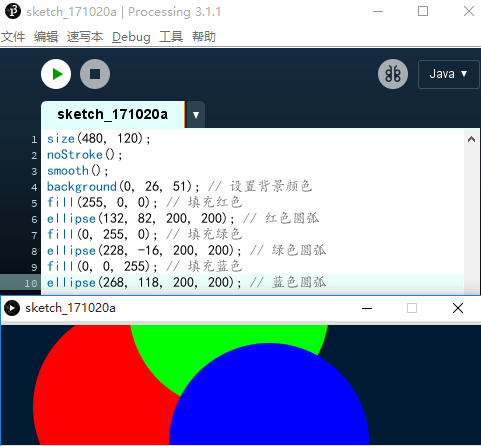Open the Debug menu
Viewport: 481px width, 446px height.
pyautogui.click(x=131, y=37)
